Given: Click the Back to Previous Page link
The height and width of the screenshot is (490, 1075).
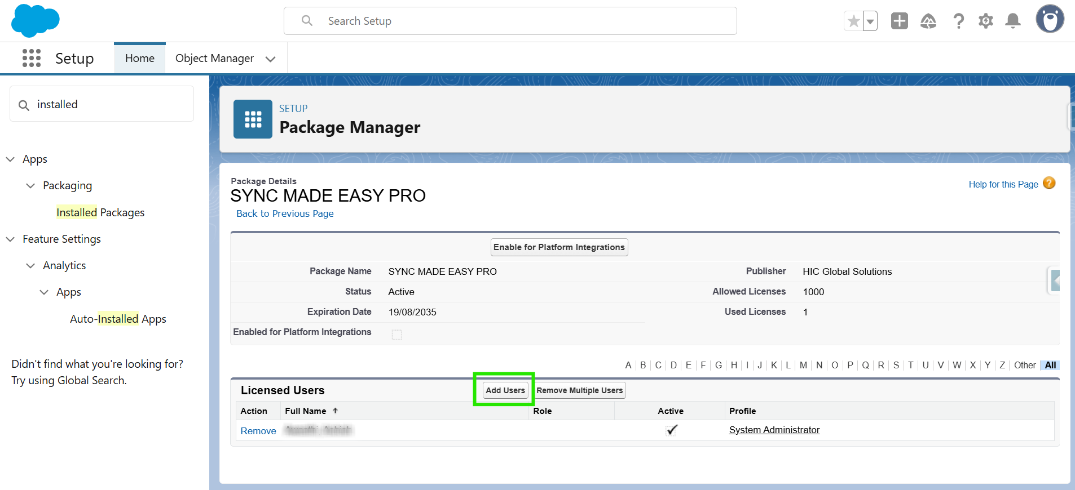Looking at the screenshot, I should [x=285, y=214].
